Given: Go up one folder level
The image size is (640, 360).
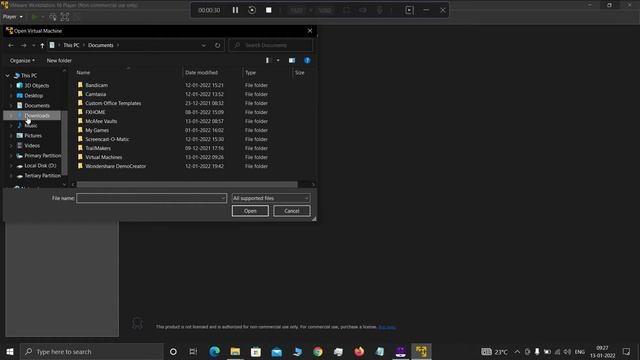Looking at the screenshot, I should click(x=42, y=45).
